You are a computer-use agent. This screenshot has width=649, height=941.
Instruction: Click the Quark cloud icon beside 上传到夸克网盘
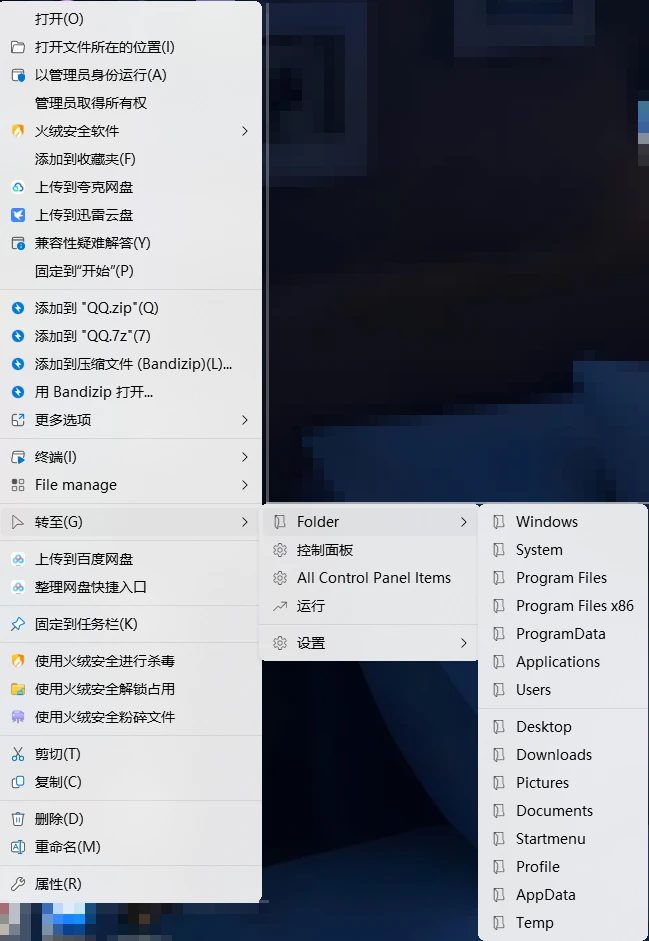pyautogui.click(x=18, y=187)
